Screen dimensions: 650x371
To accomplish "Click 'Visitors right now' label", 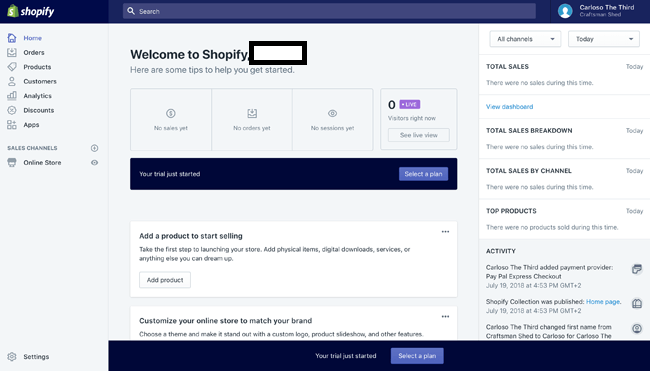I will coord(412,118).
